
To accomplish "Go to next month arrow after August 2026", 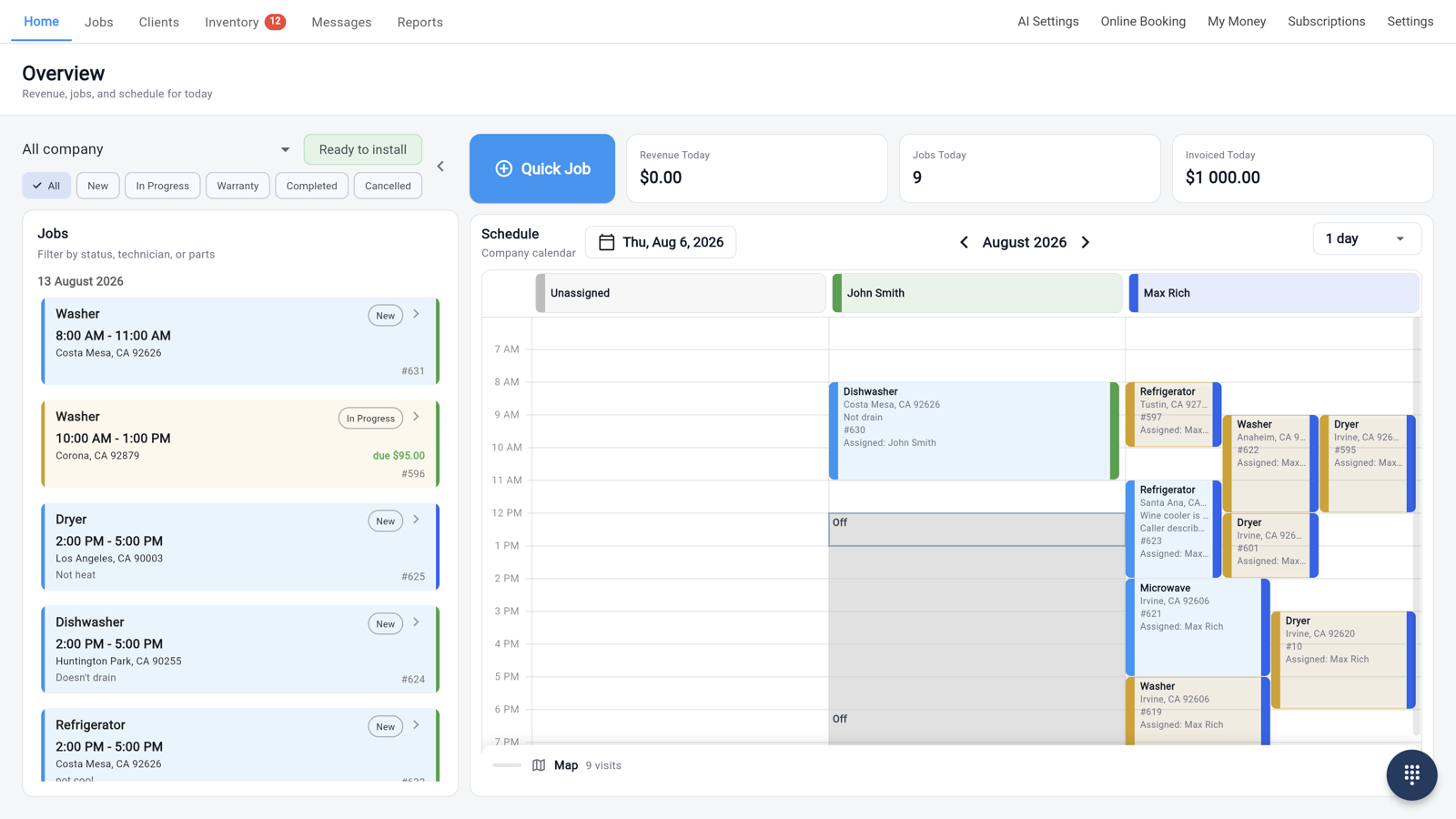I will [x=1086, y=242].
